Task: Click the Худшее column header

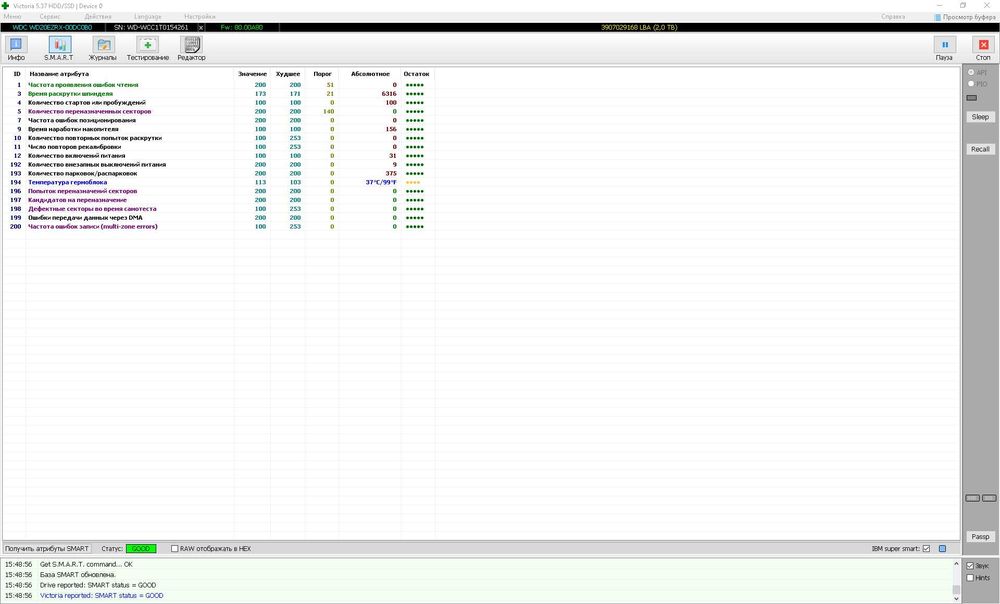Action: point(288,74)
